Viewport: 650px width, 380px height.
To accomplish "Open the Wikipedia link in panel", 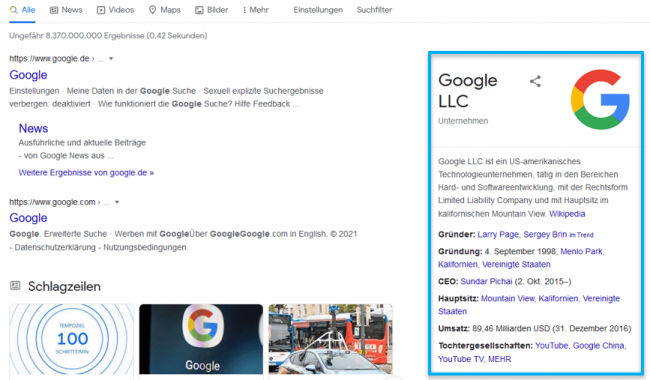I will click(x=567, y=214).
